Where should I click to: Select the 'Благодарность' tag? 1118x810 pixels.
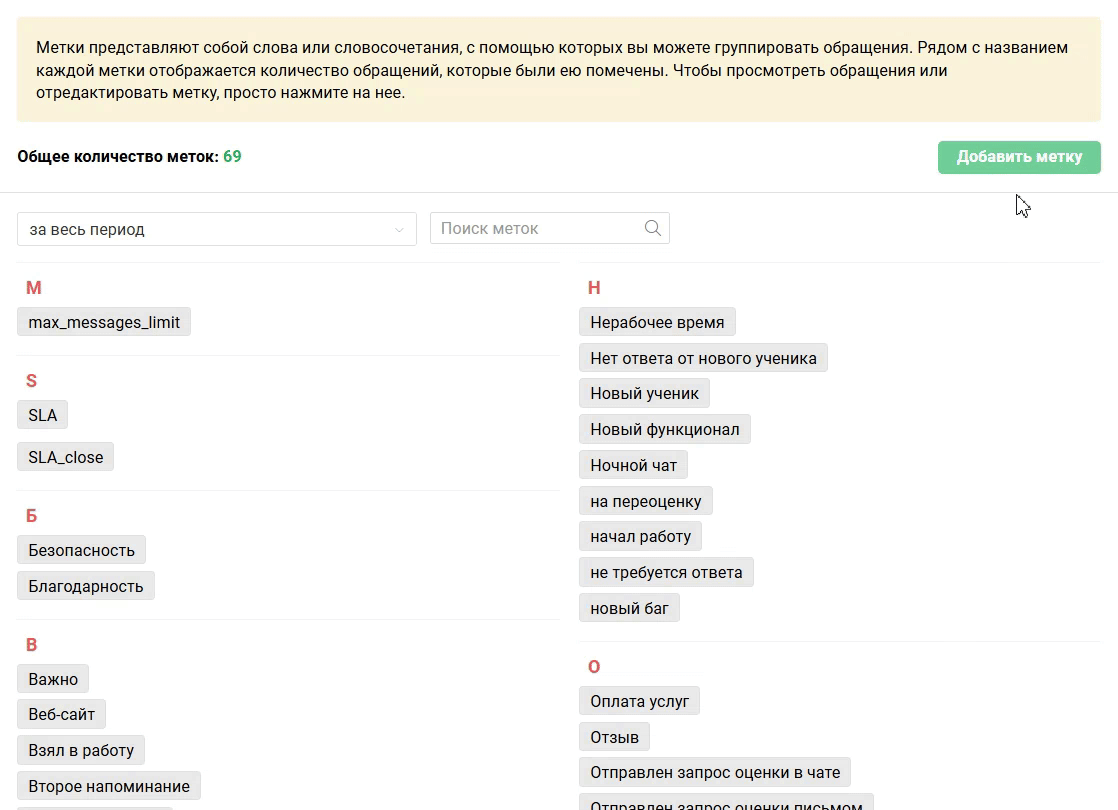tap(86, 586)
